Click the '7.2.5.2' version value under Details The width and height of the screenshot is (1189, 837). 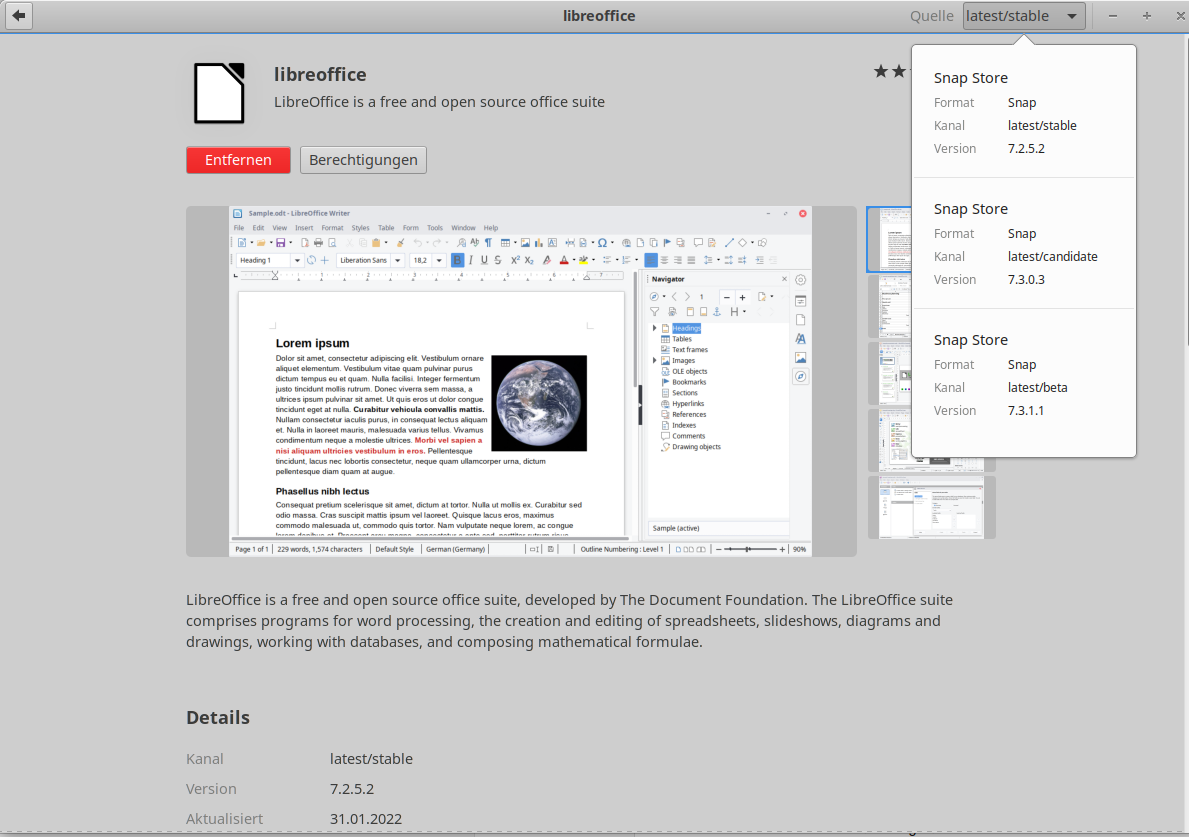click(352, 788)
